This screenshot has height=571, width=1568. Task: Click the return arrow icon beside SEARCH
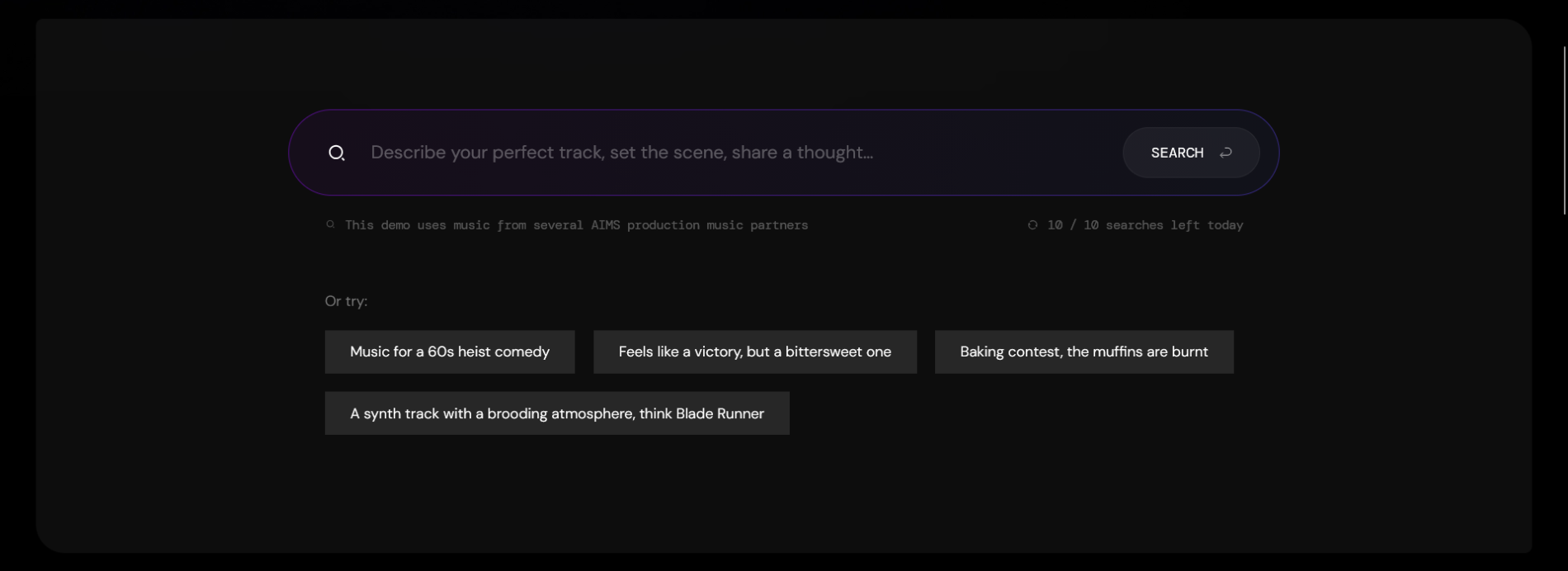[x=1226, y=153]
